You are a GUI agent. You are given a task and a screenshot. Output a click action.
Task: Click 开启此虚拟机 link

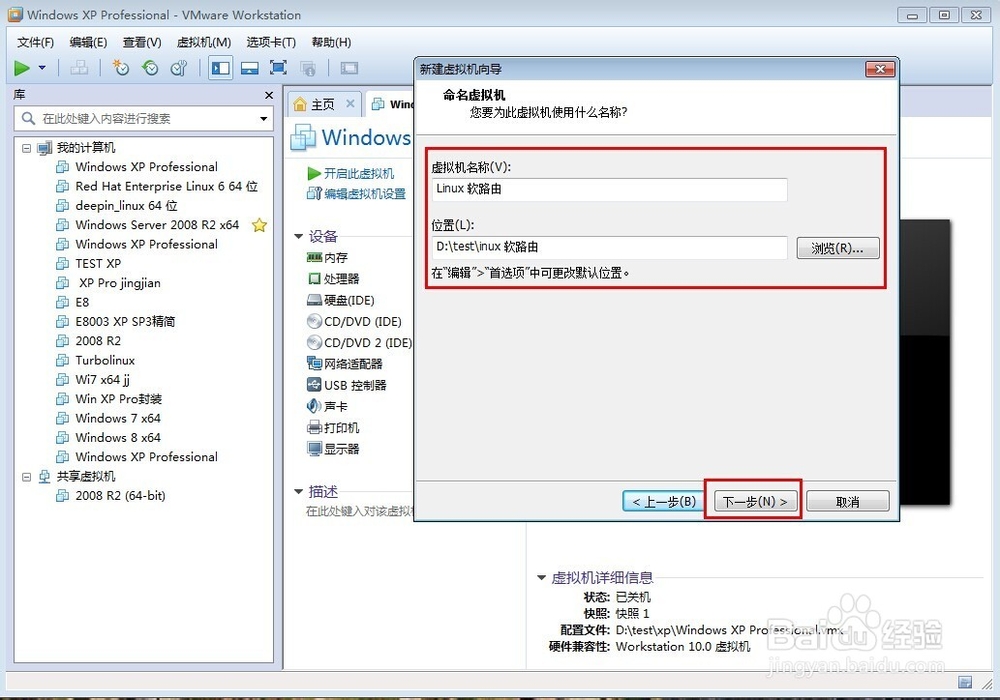[x=351, y=173]
